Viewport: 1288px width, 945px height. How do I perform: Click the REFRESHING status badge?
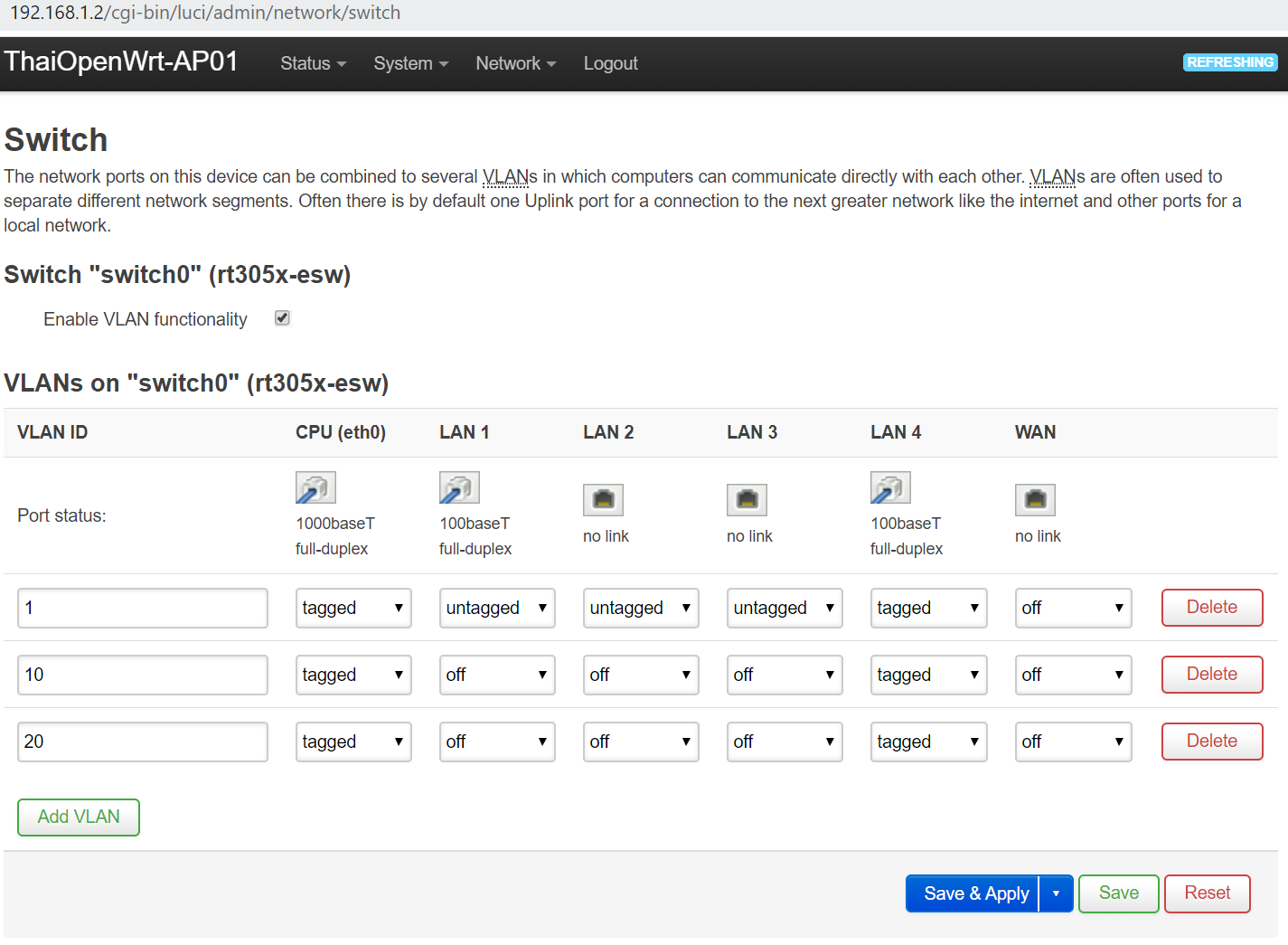tap(1230, 62)
